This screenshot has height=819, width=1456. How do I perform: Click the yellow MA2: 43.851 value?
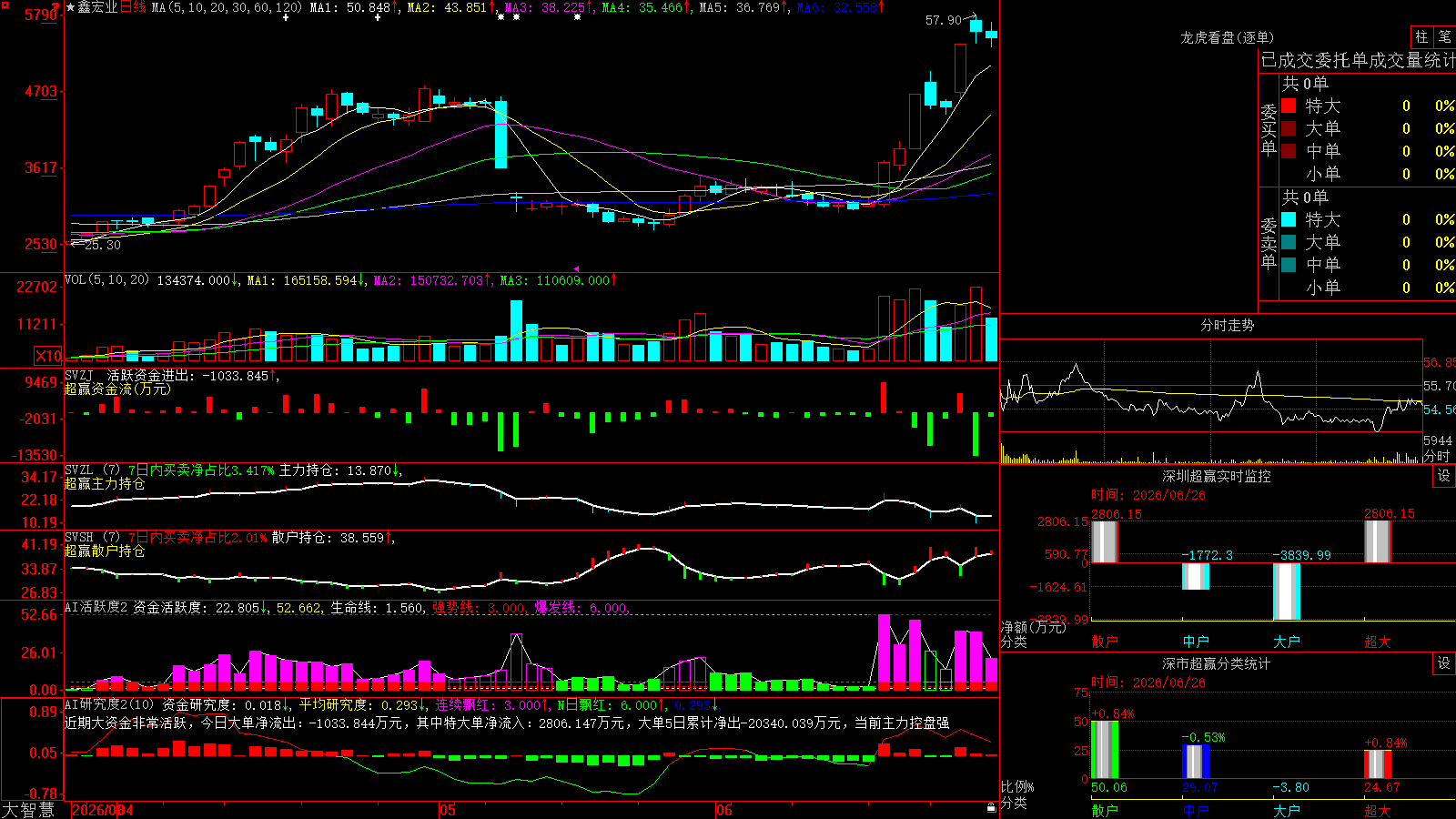click(450, 7)
